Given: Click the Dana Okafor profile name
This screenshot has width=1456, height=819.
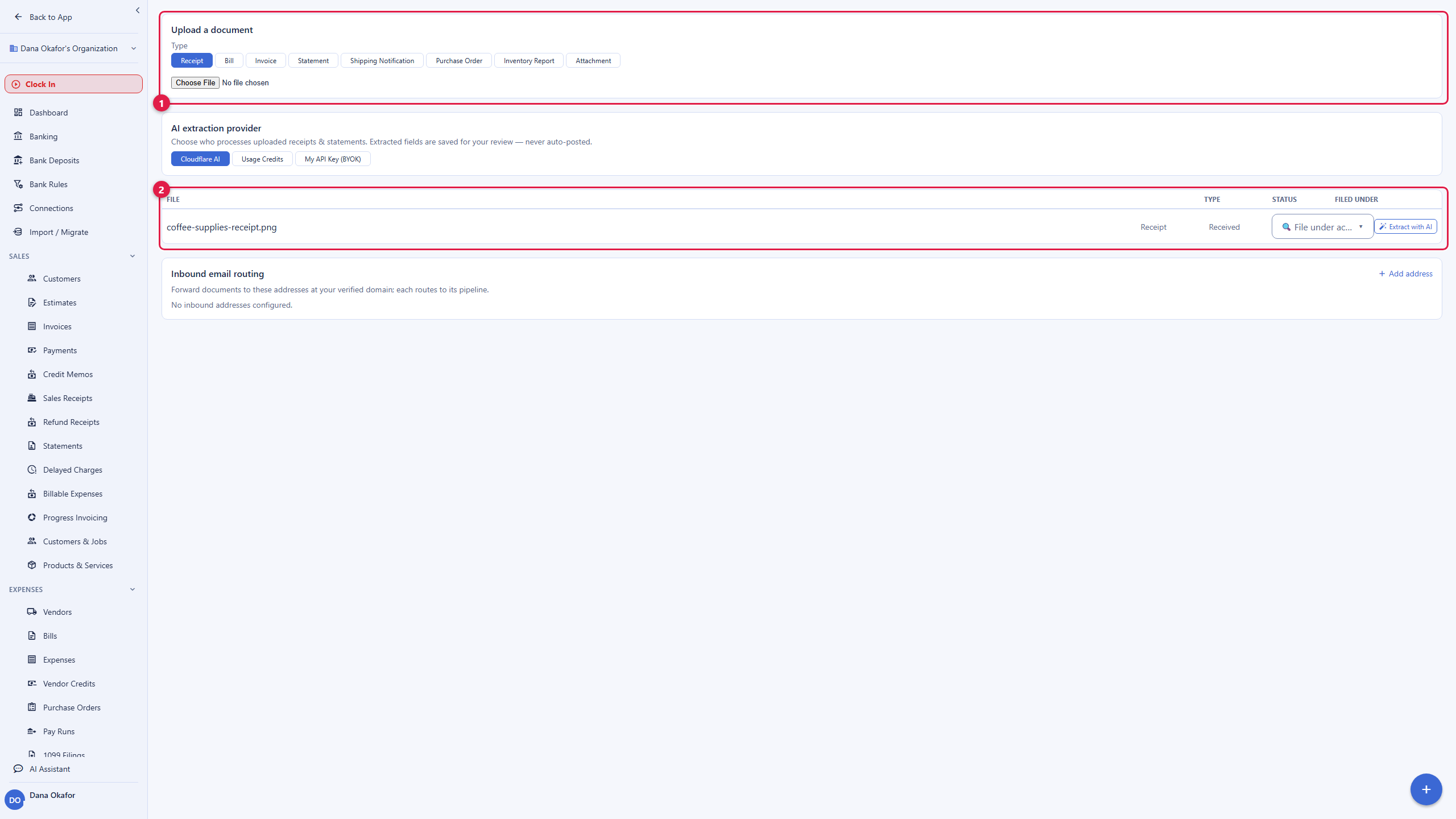Looking at the screenshot, I should click(x=52, y=795).
